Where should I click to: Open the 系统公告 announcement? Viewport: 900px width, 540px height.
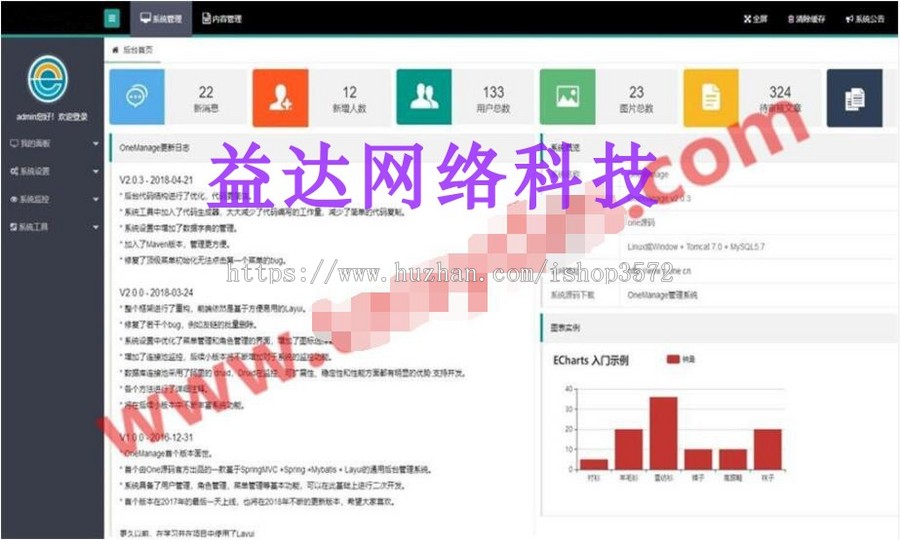pyautogui.click(x=864, y=19)
